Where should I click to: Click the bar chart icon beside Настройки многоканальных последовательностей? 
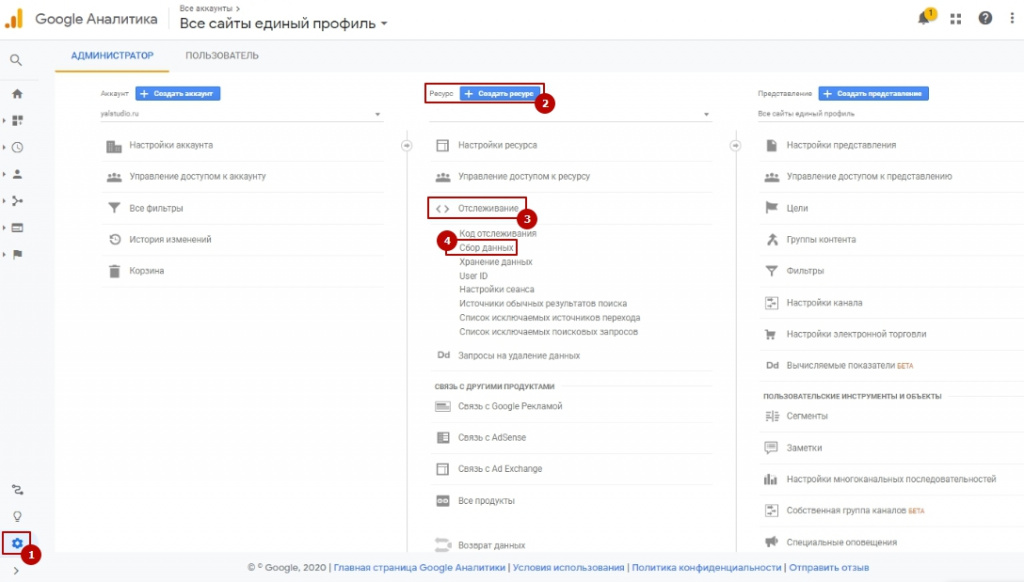tap(771, 479)
